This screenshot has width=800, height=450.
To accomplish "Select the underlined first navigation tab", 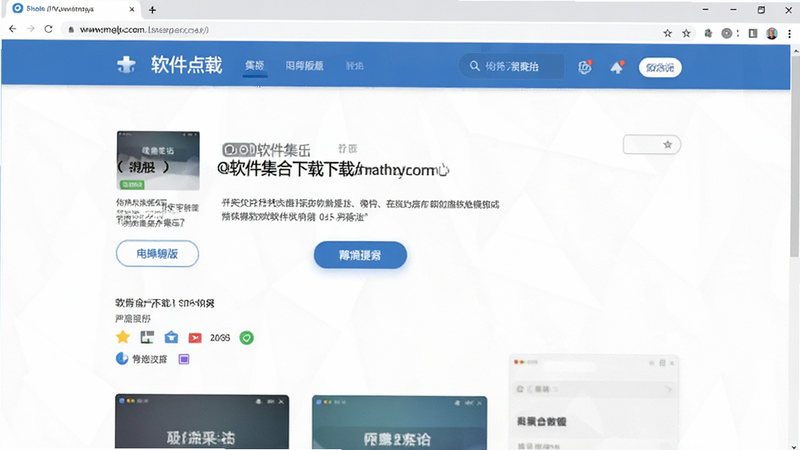I will 255,66.
